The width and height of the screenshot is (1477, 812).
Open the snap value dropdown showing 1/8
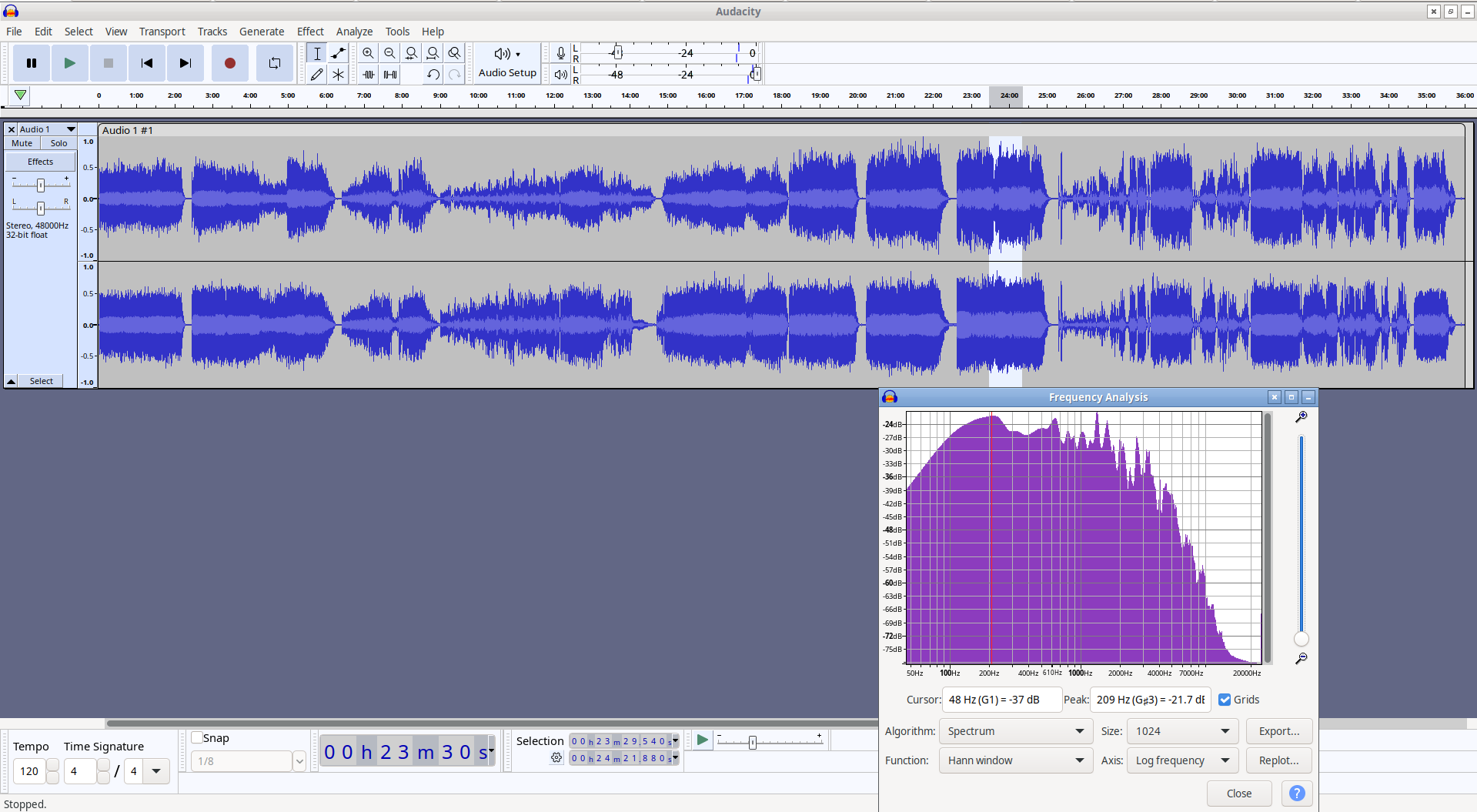(x=299, y=761)
